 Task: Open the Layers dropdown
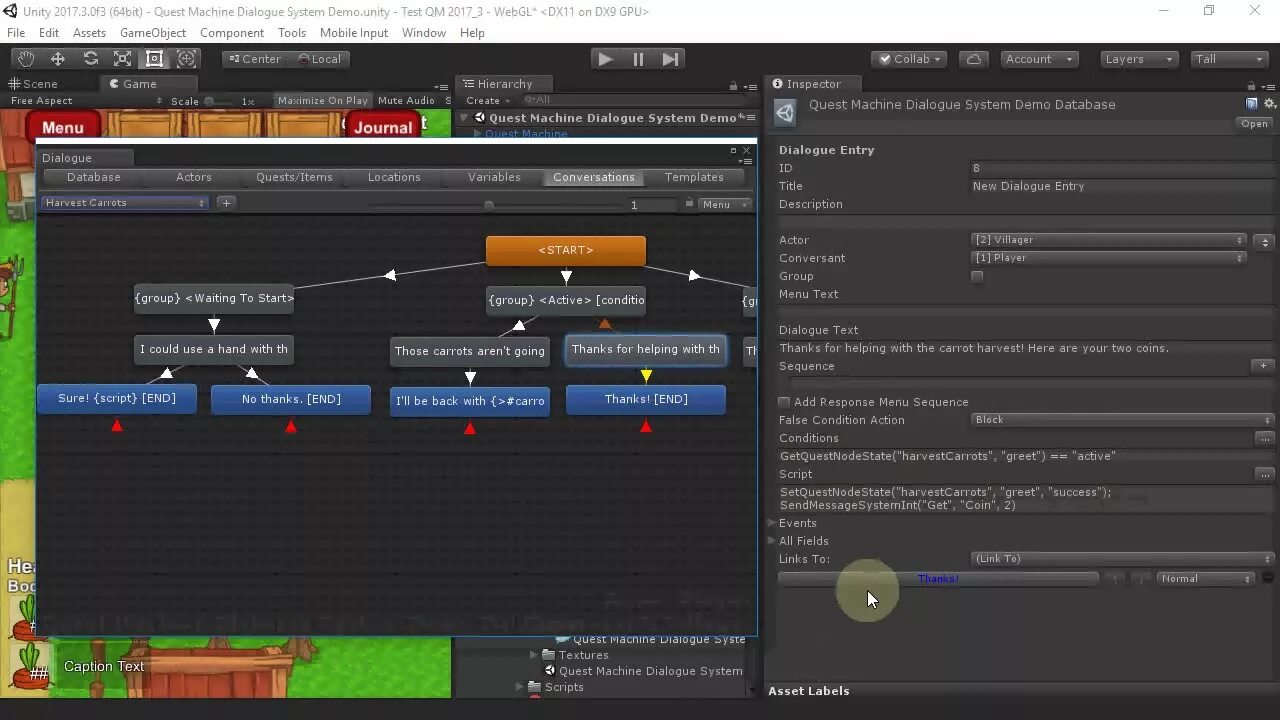[1139, 59]
